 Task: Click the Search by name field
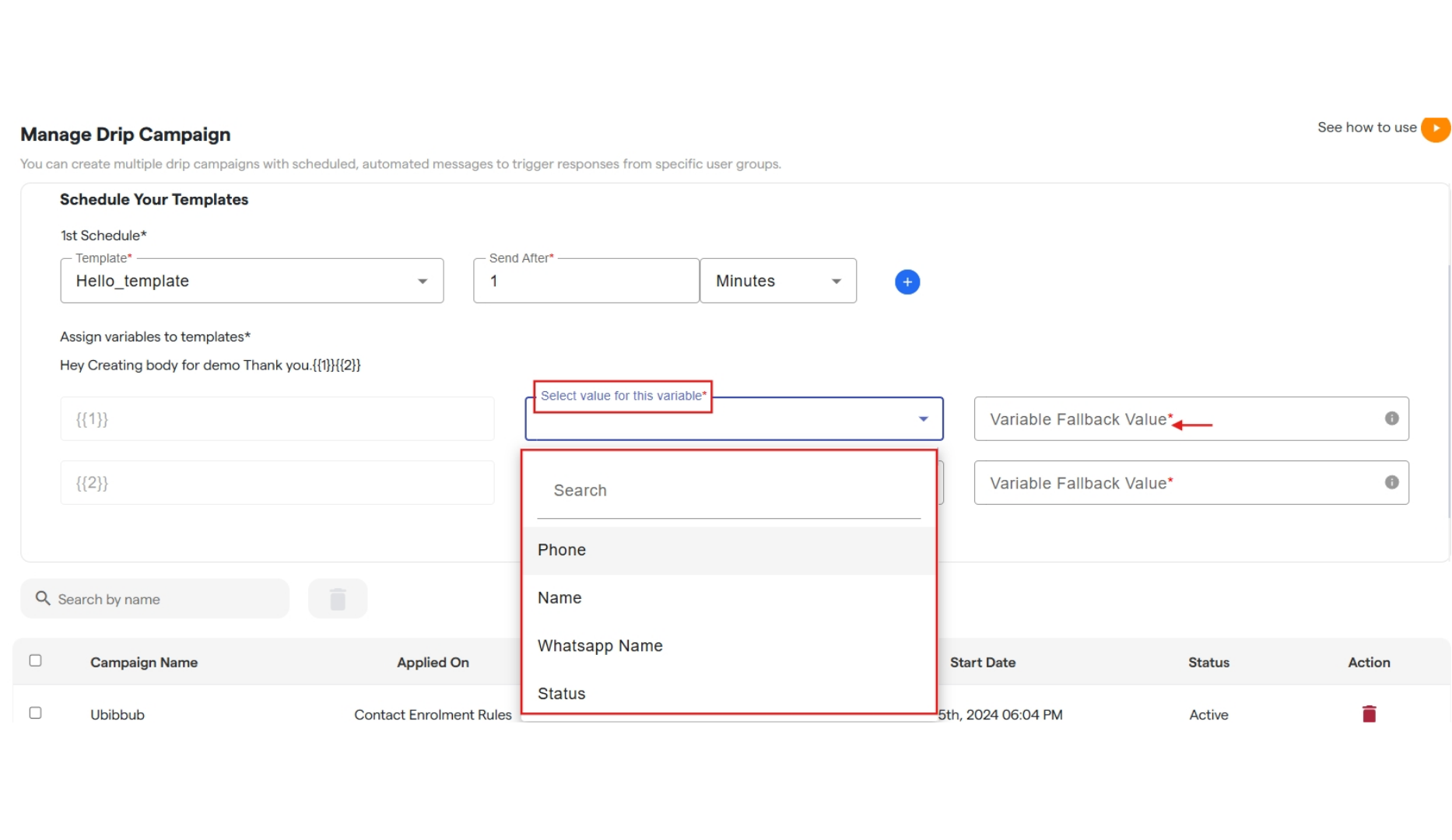(x=155, y=599)
